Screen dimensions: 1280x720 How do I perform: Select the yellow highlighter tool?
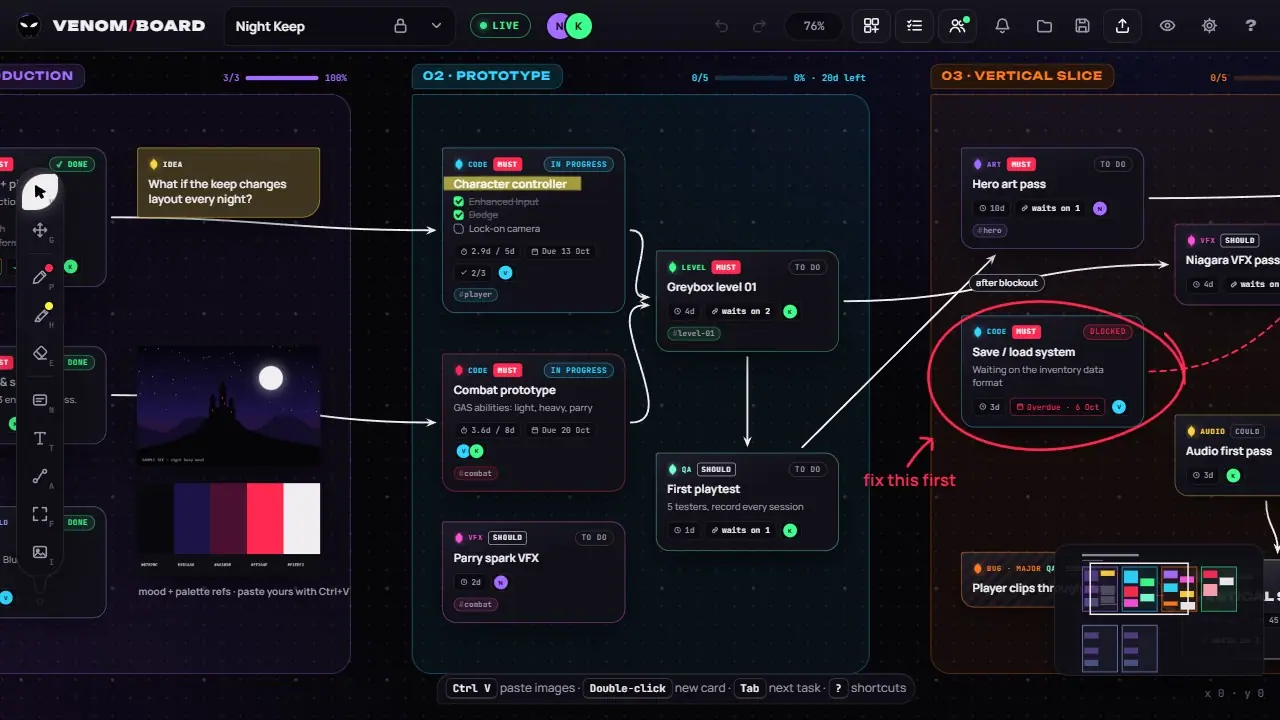click(40, 315)
